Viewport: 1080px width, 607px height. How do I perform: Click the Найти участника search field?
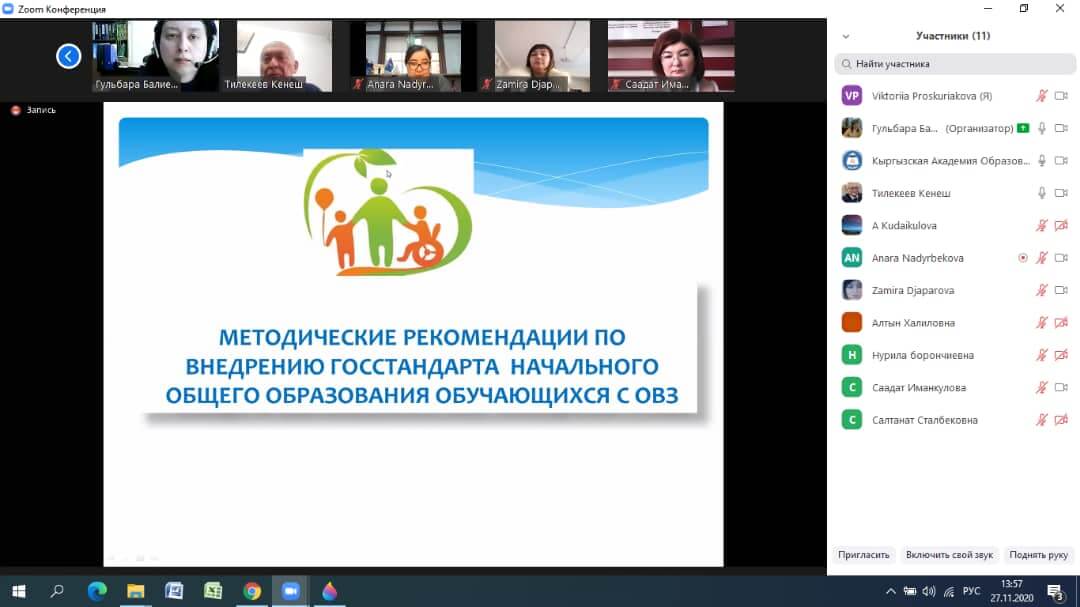point(953,64)
